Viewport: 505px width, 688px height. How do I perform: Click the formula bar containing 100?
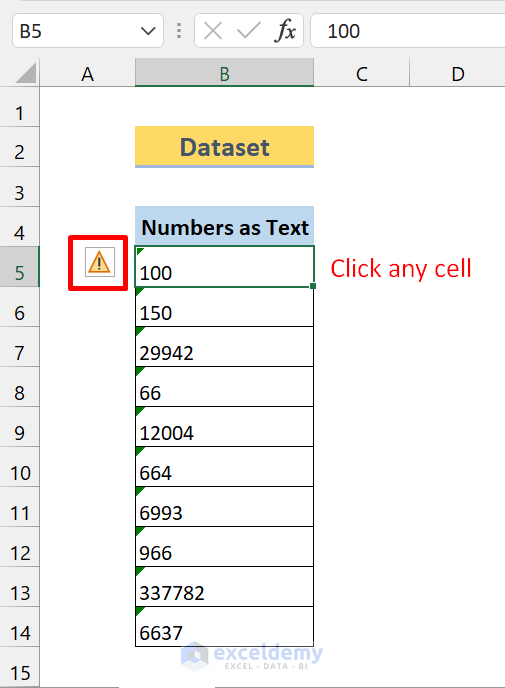[x=408, y=31]
